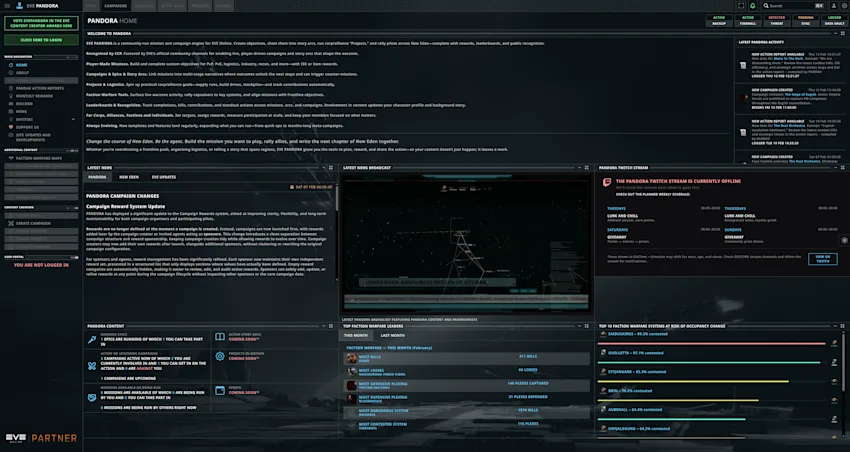The image size is (850, 452).
Task: Maximize the Pandora Twitch Stream panel
Action: pyautogui.click(x=843, y=167)
